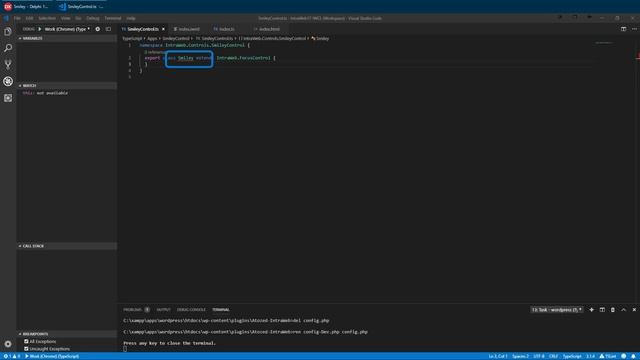640x360 pixels.
Task: Click the VS Code logo in title bar
Action: click(6, 18)
